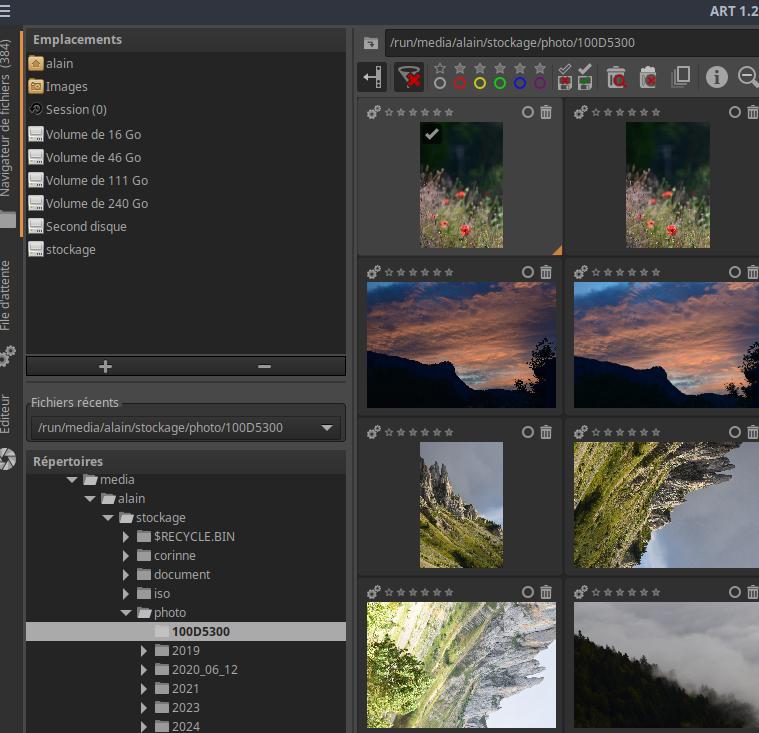759x733 pixels.
Task: Select the foggy forest thumbnail
Action: (666, 665)
